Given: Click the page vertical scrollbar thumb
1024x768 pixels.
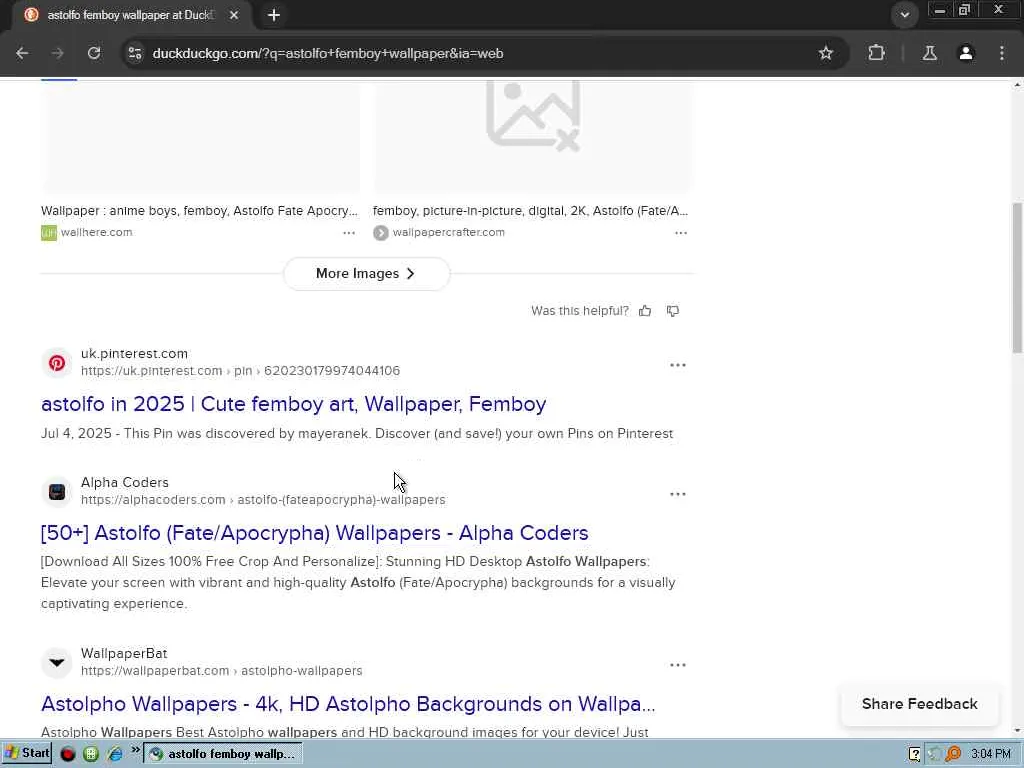Looking at the screenshot, I should (1017, 278).
